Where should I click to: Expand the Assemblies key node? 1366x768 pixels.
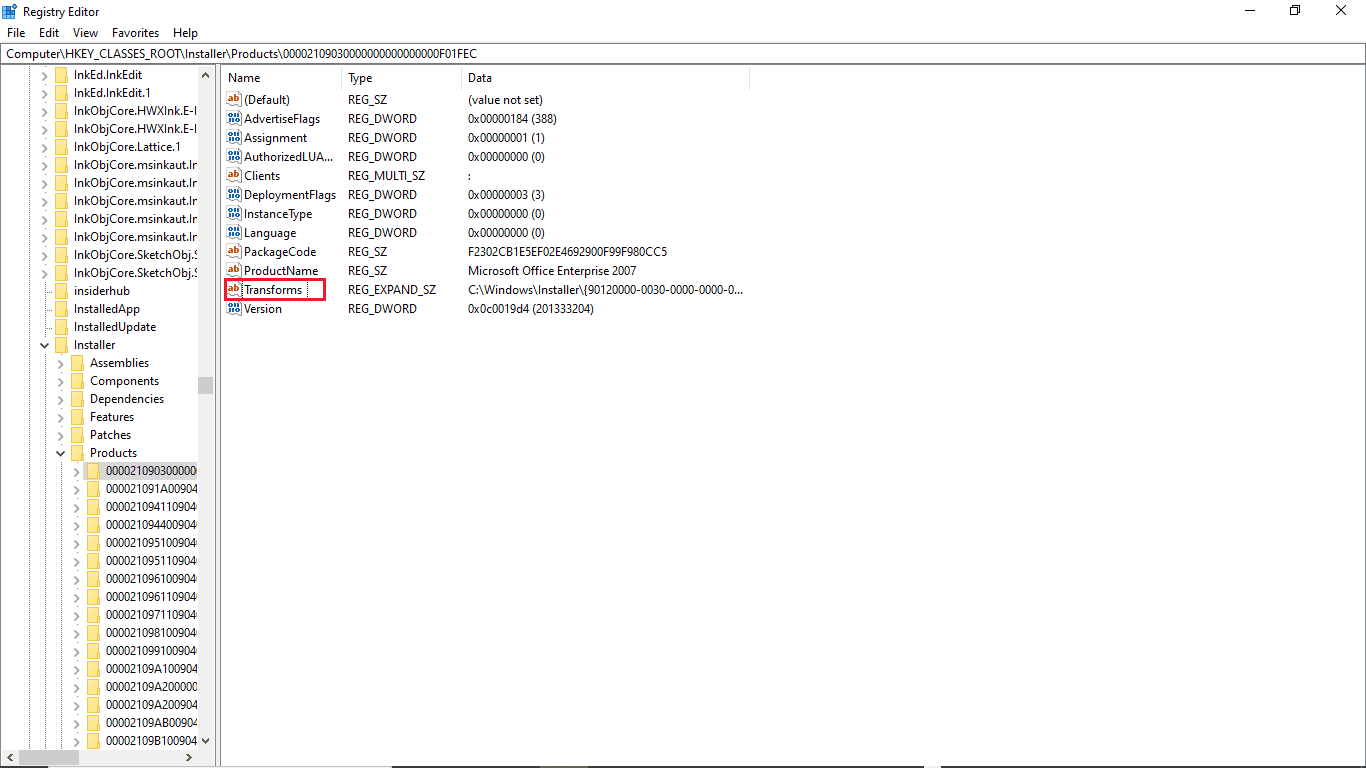pos(60,363)
